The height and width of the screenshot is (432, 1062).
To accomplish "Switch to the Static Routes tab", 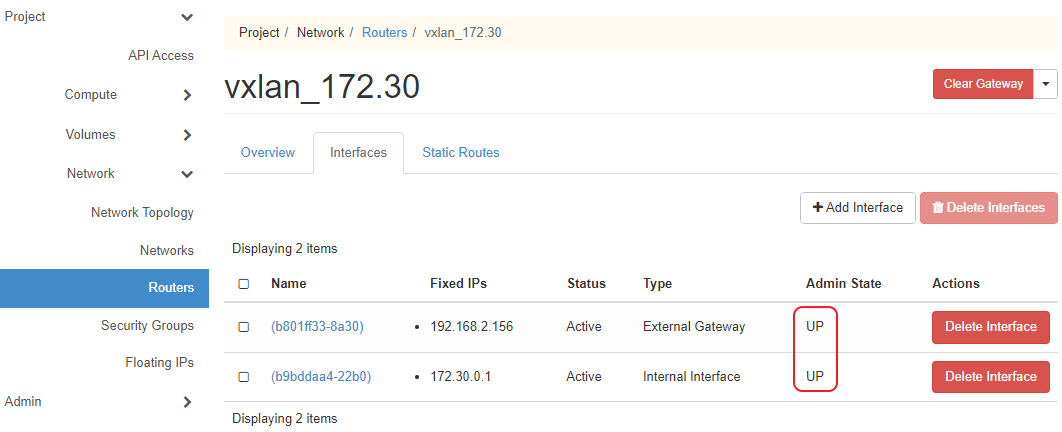I will tap(460, 153).
